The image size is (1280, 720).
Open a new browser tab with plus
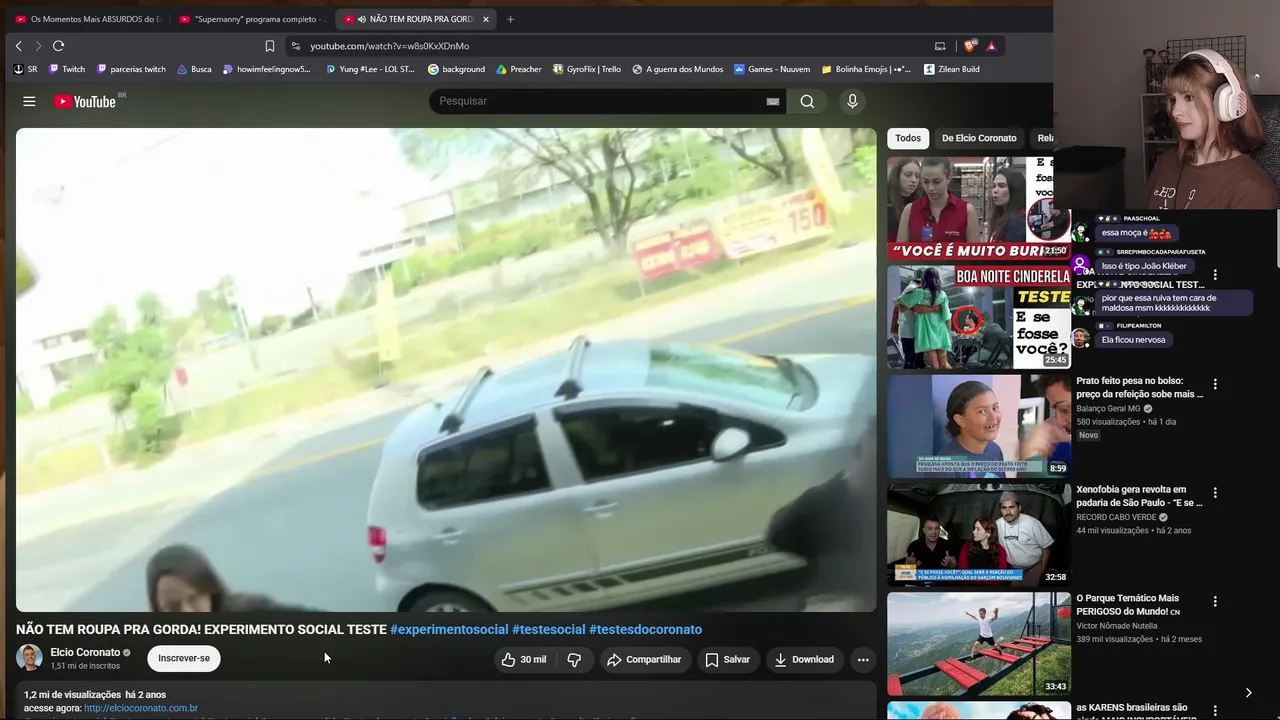pos(510,19)
